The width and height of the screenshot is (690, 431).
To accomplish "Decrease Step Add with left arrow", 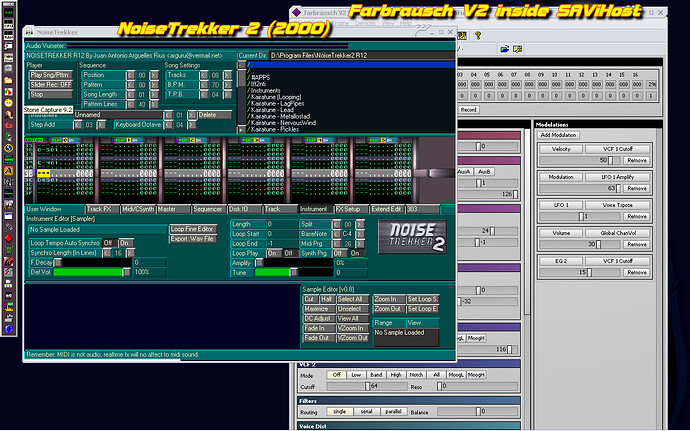I will [x=78, y=125].
